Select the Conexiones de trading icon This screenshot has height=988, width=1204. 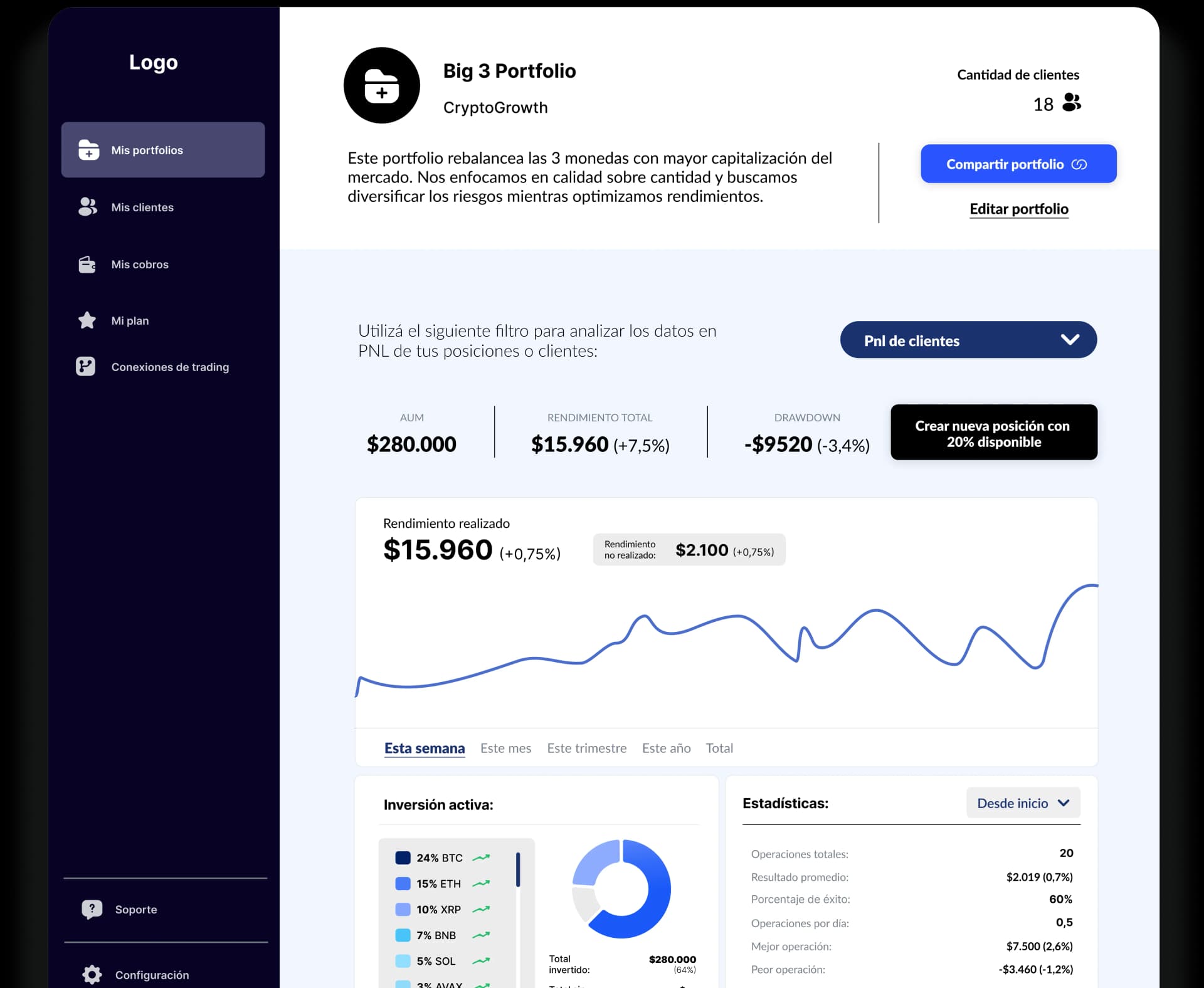pos(87,367)
